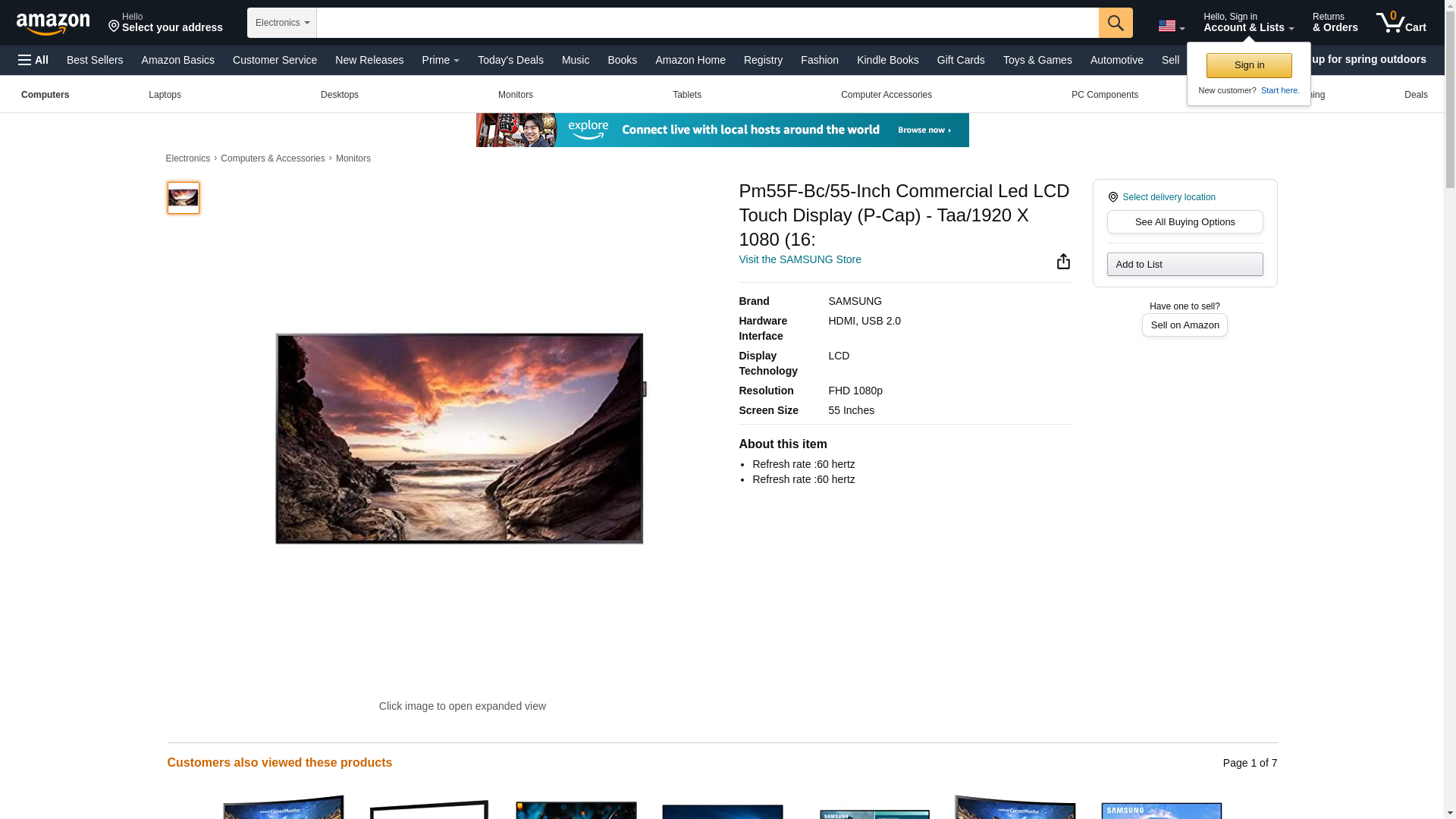Open Today's Deals menu item
The height and width of the screenshot is (819, 1456).
(x=510, y=60)
